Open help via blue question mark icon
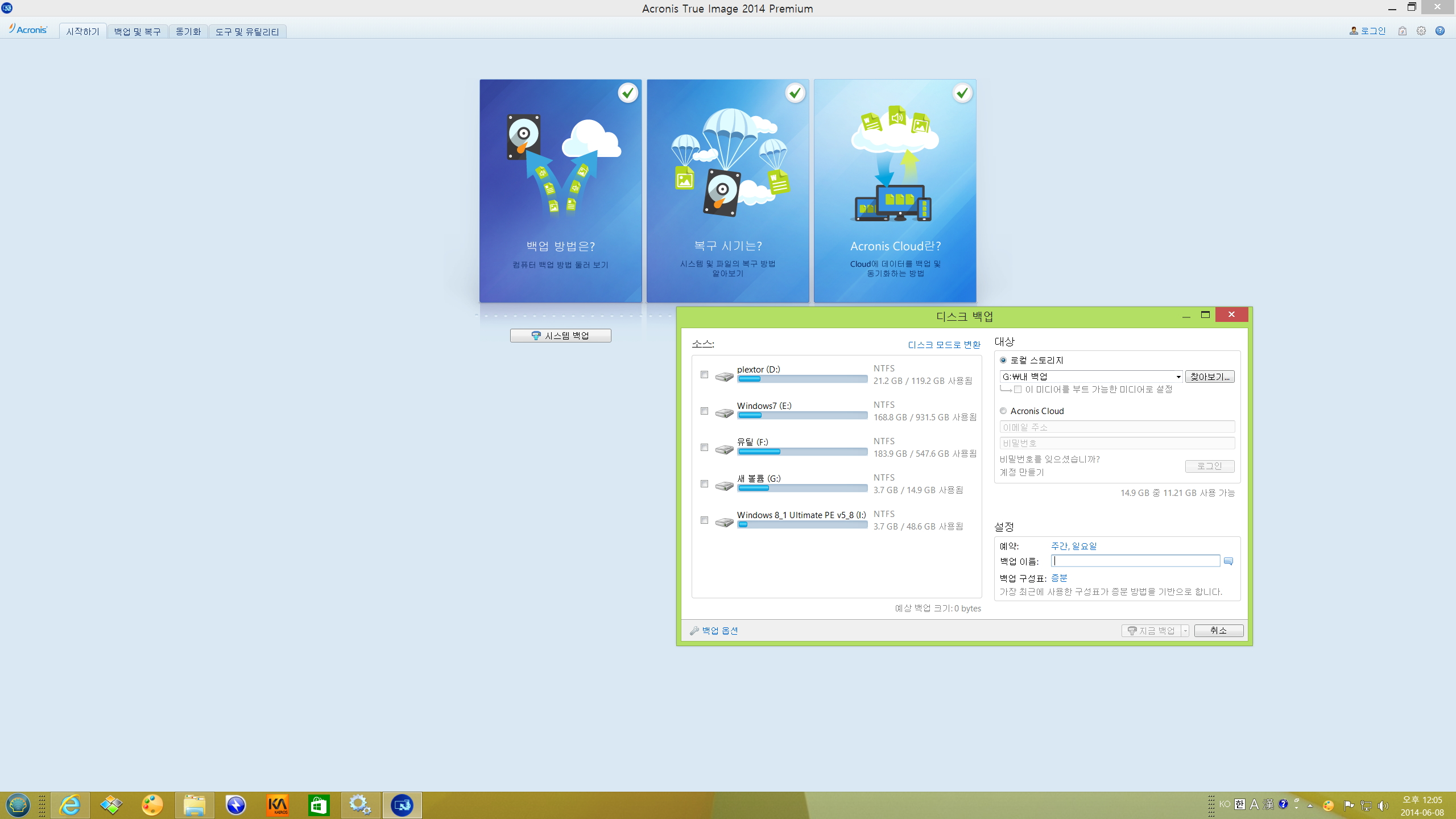This screenshot has height=819, width=1456. pyautogui.click(x=1440, y=31)
